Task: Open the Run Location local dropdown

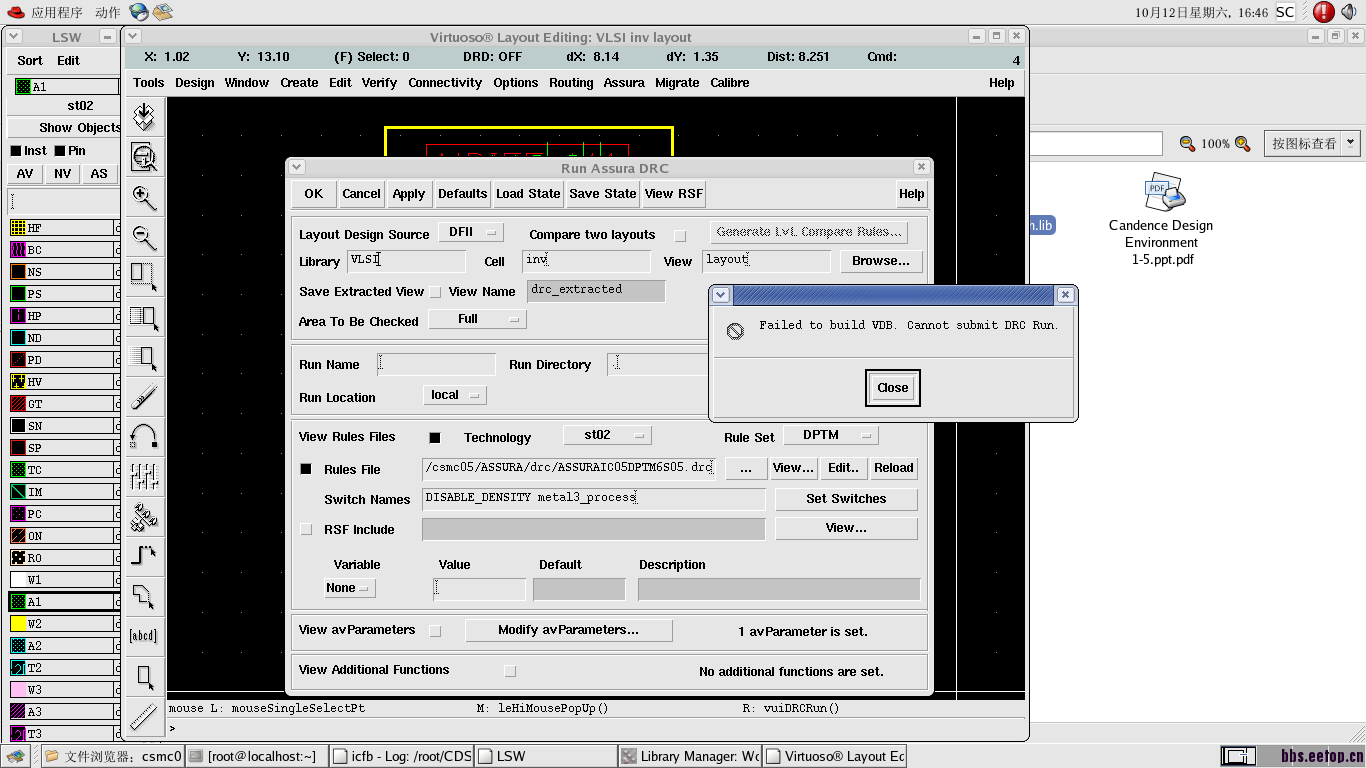Action: point(454,395)
